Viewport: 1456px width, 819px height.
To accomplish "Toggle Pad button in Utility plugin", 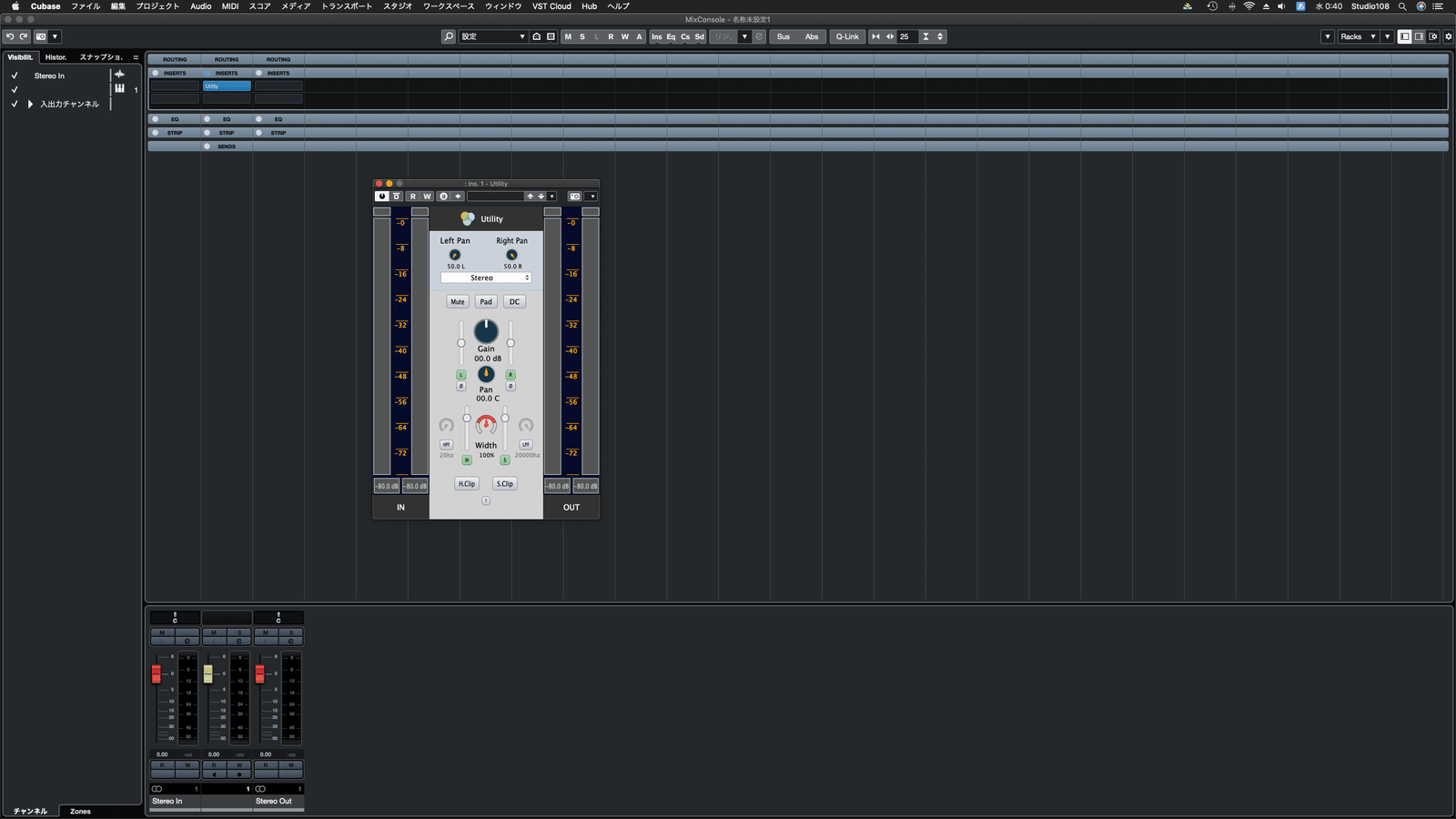I will point(486,301).
